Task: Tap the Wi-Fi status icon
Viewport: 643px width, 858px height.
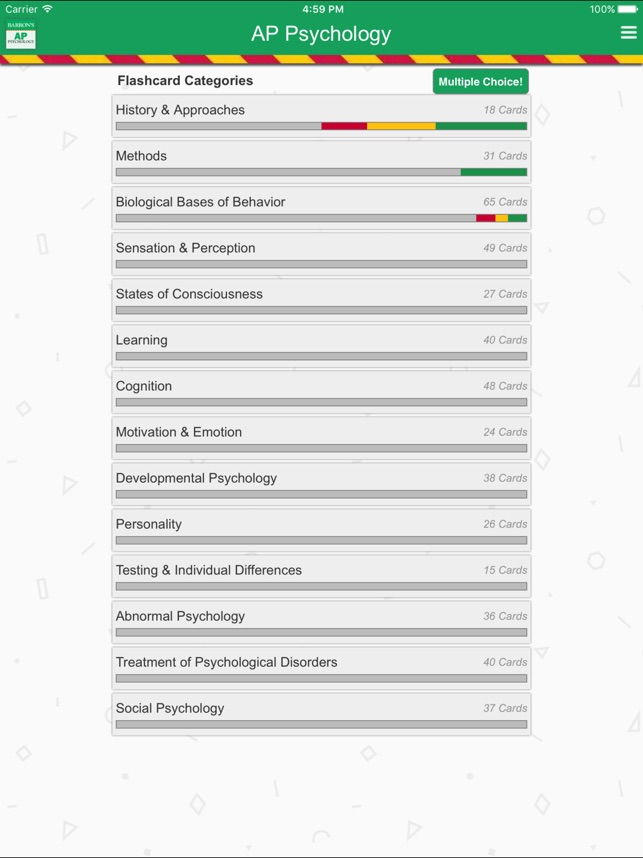Action: click(48, 9)
